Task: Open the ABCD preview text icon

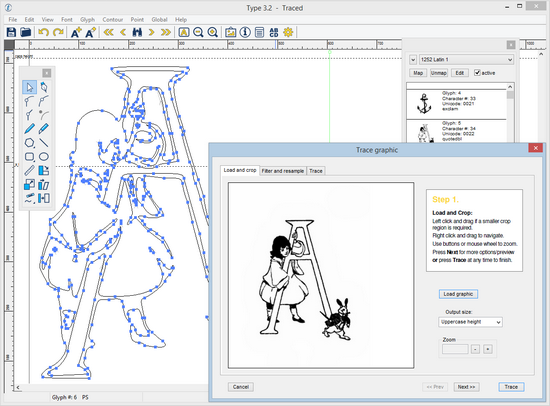Action: click(x=274, y=32)
